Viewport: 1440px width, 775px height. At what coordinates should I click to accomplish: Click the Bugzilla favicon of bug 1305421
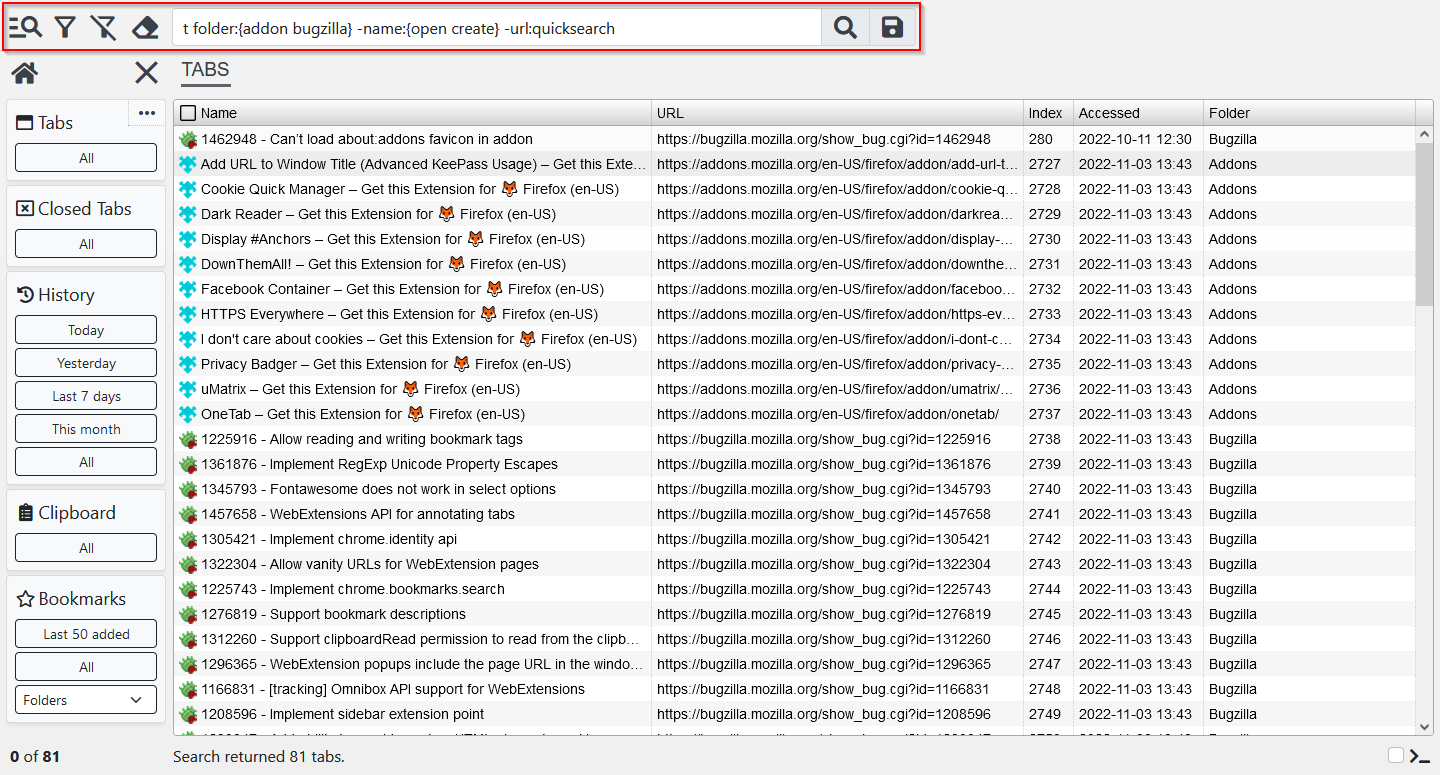click(188, 539)
